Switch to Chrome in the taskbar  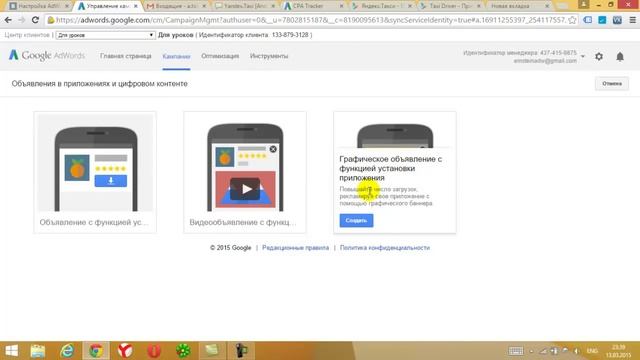96,351
